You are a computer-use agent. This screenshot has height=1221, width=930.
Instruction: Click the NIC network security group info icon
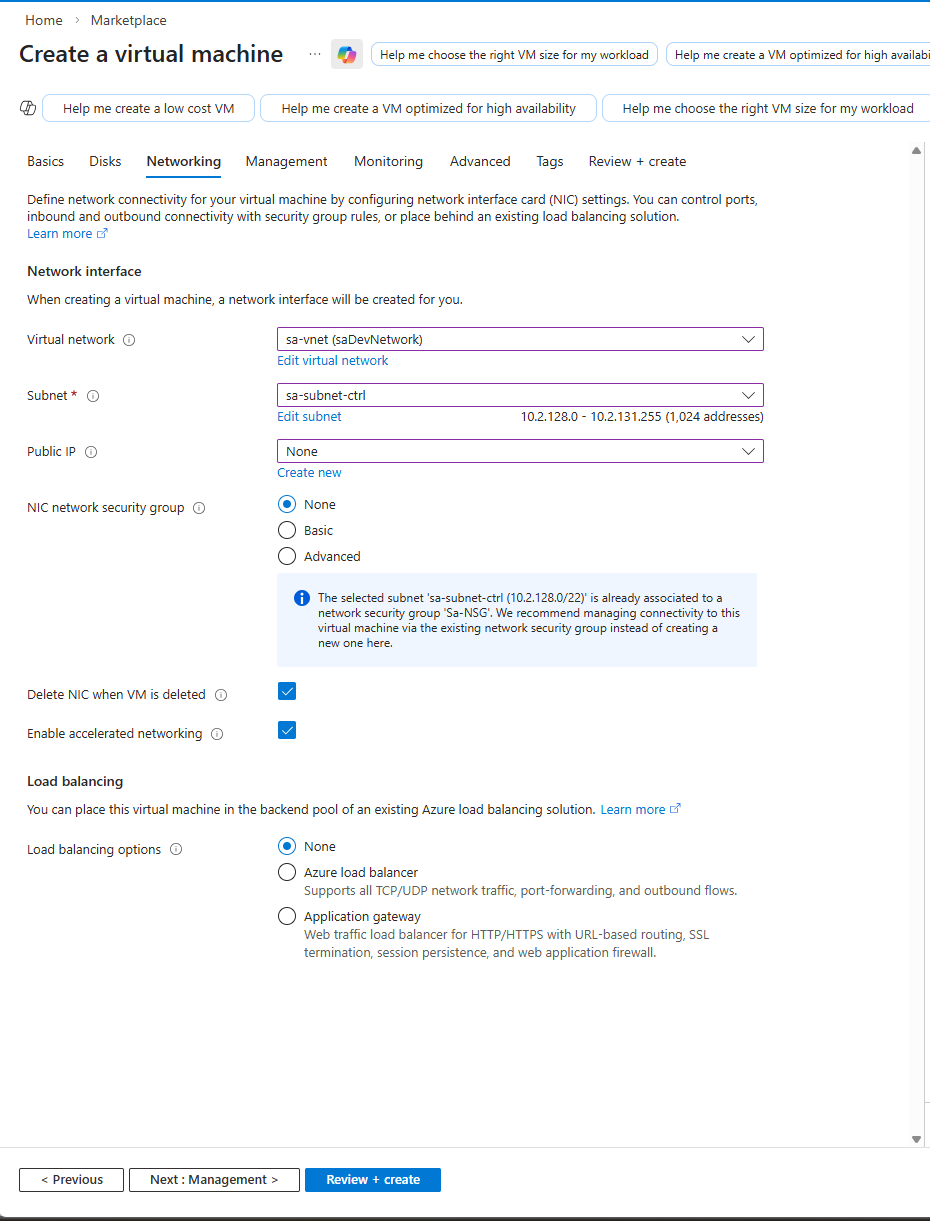[x=199, y=508]
